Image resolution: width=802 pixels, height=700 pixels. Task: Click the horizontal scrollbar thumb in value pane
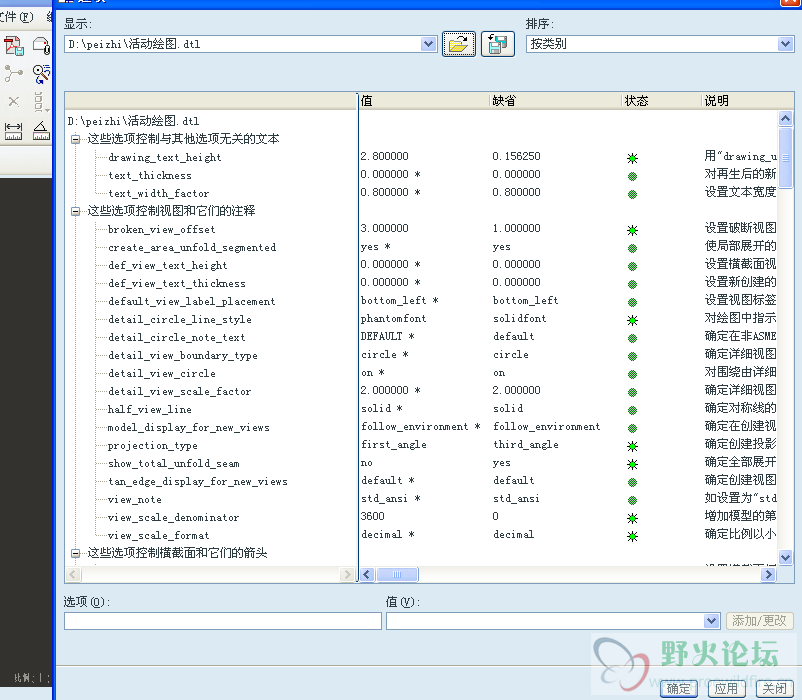pyautogui.click(x=397, y=575)
